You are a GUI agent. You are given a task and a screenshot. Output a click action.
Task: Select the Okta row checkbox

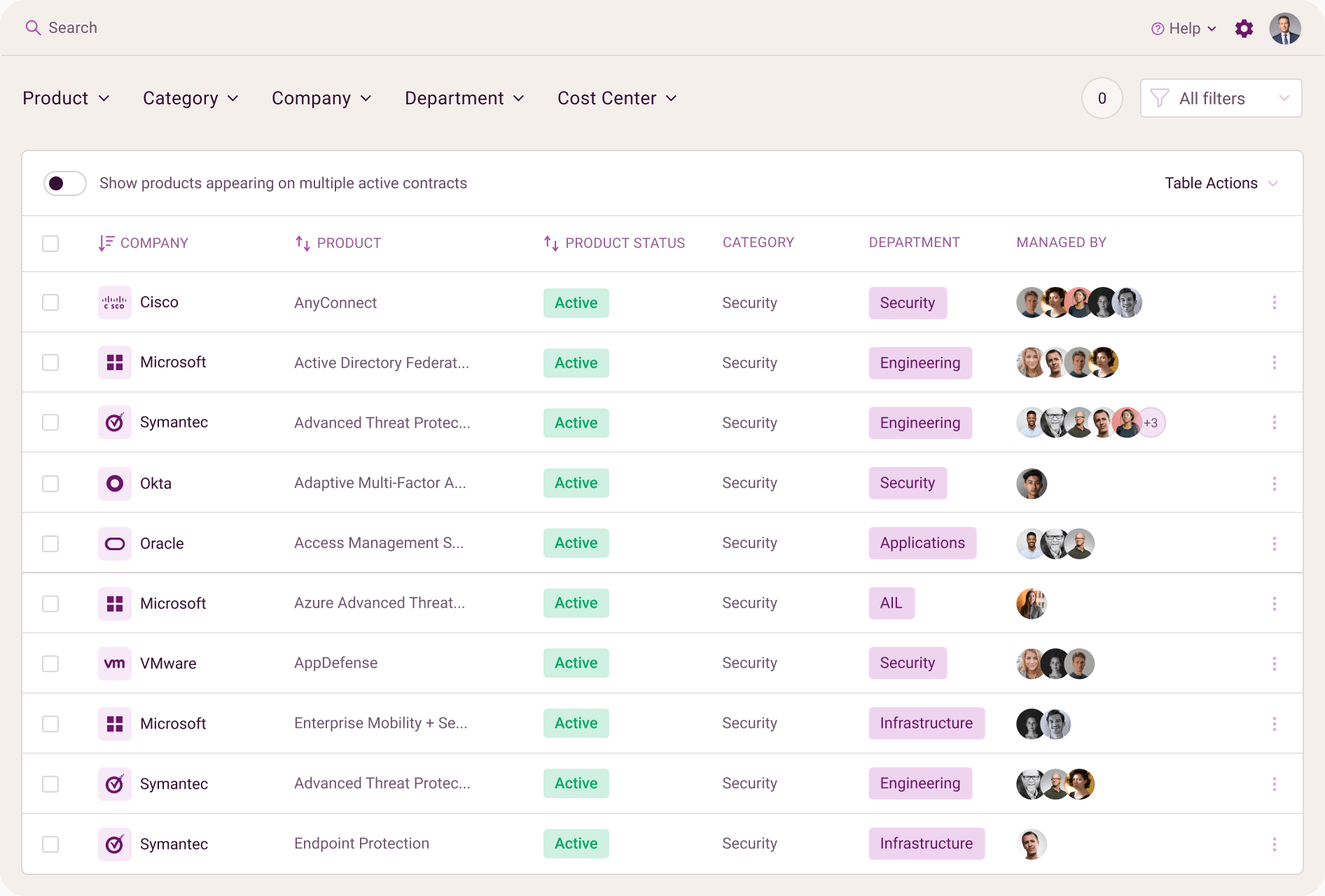[x=50, y=484]
